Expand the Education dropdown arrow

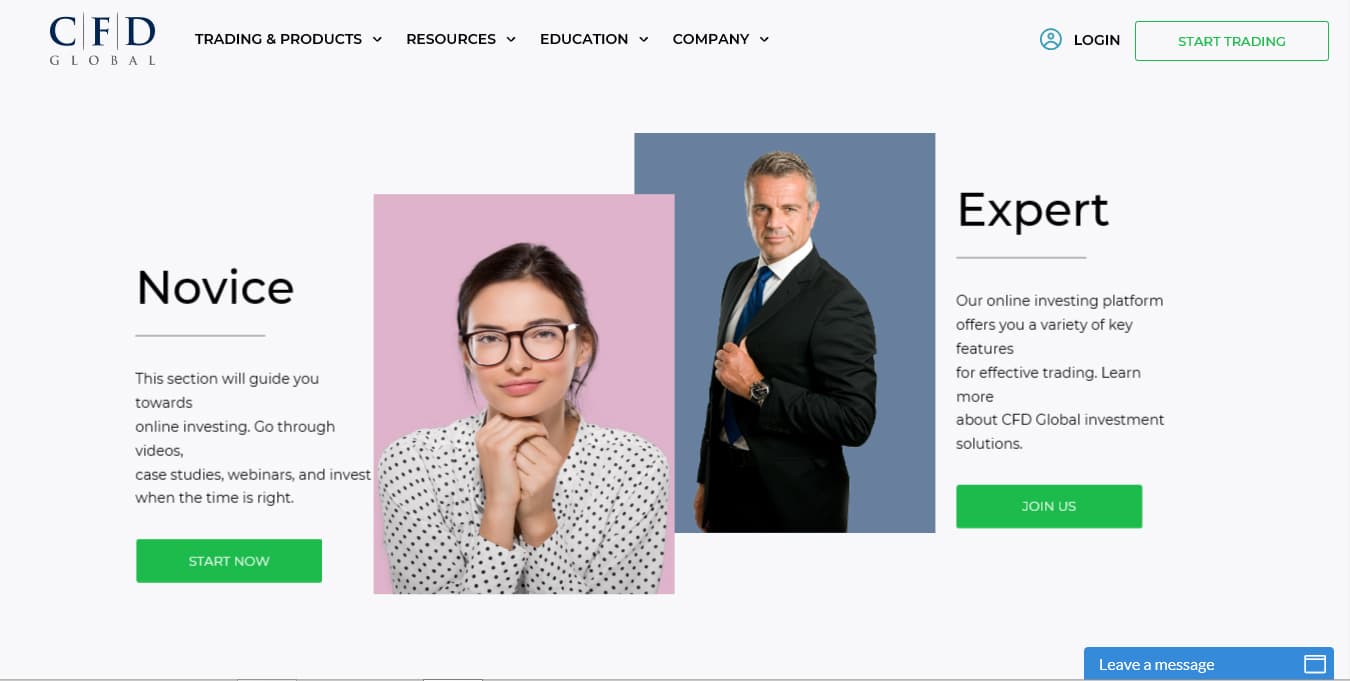point(643,40)
